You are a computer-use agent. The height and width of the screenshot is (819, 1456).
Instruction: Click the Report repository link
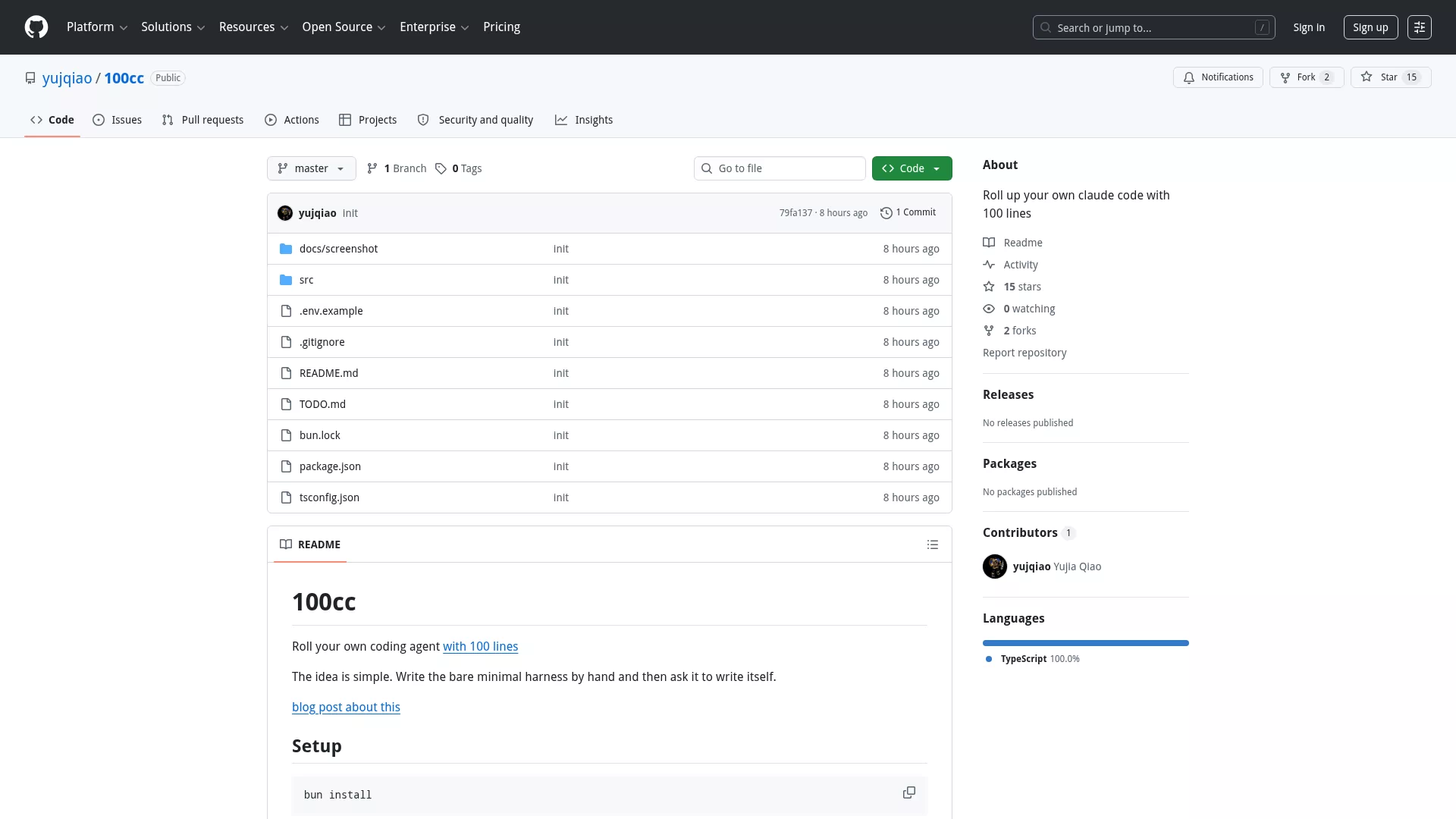coord(1025,353)
